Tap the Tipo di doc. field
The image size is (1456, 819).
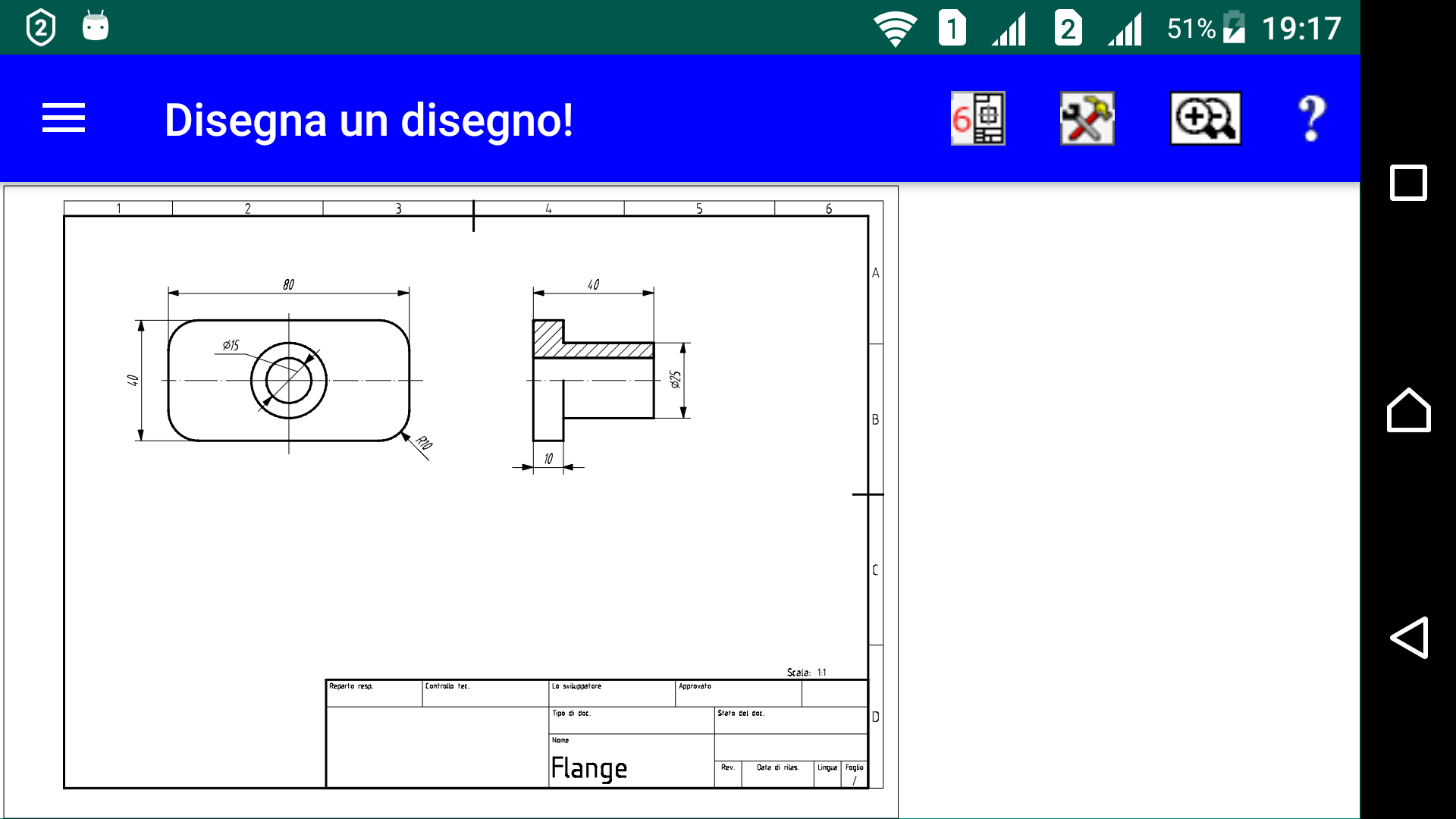coord(631,720)
